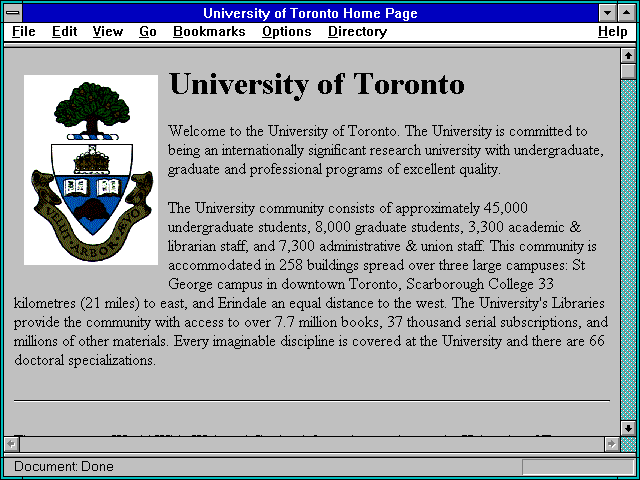This screenshot has height=480, width=640.
Task: Click the progress bar in status bar
Action: click(x=578, y=467)
